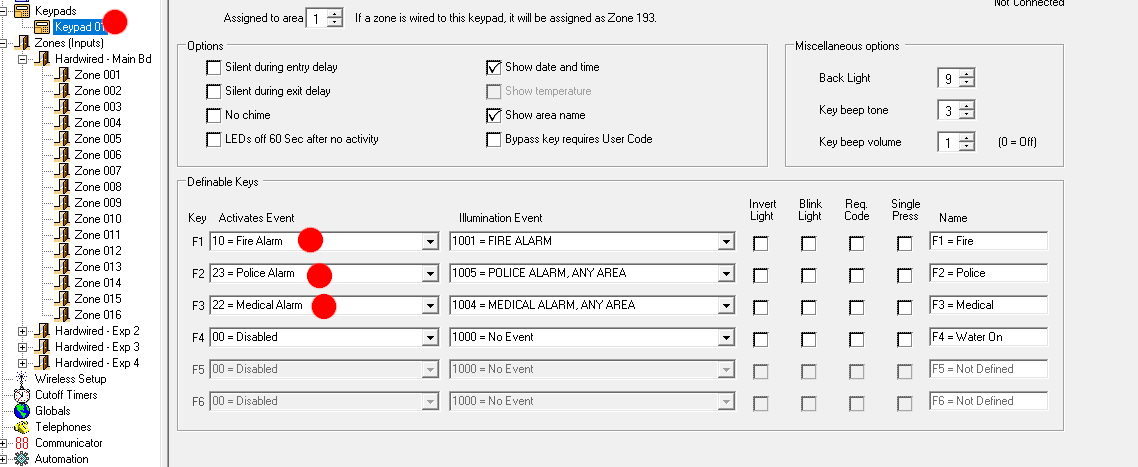
Task: Click the F4 Name text field
Action: (987, 338)
